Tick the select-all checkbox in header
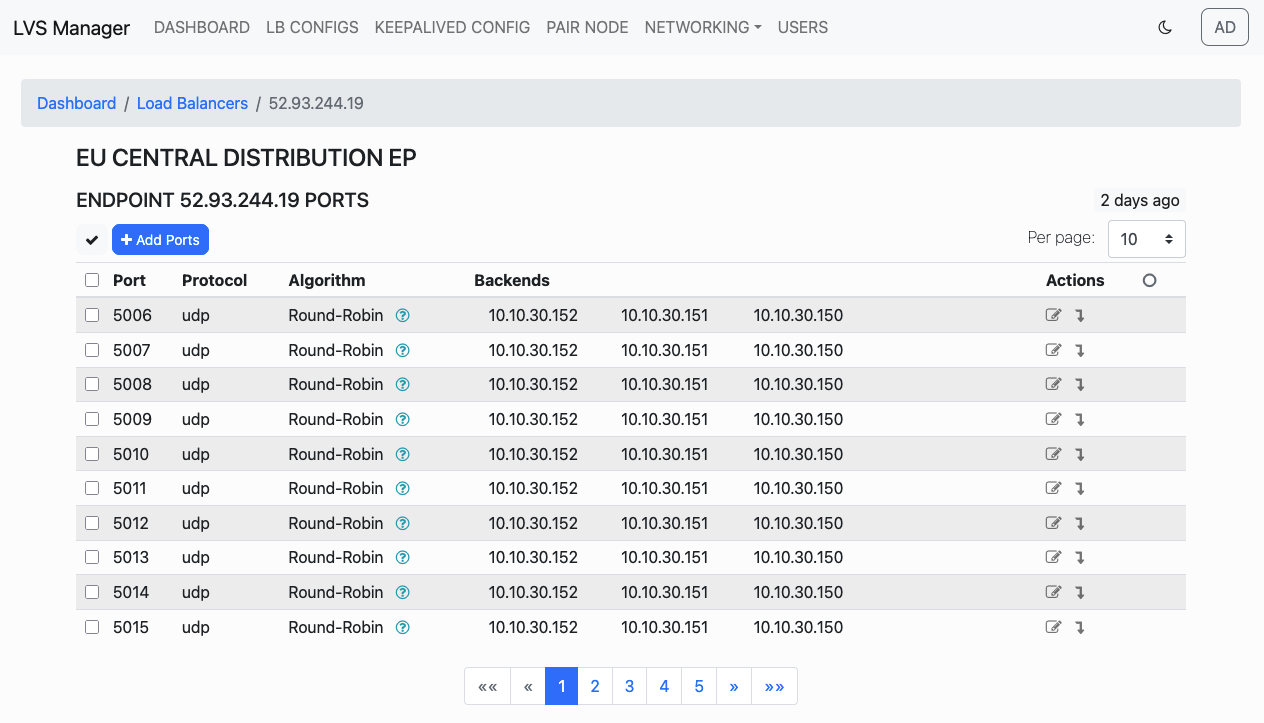The width and height of the screenshot is (1264, 723). click(92, 280)
